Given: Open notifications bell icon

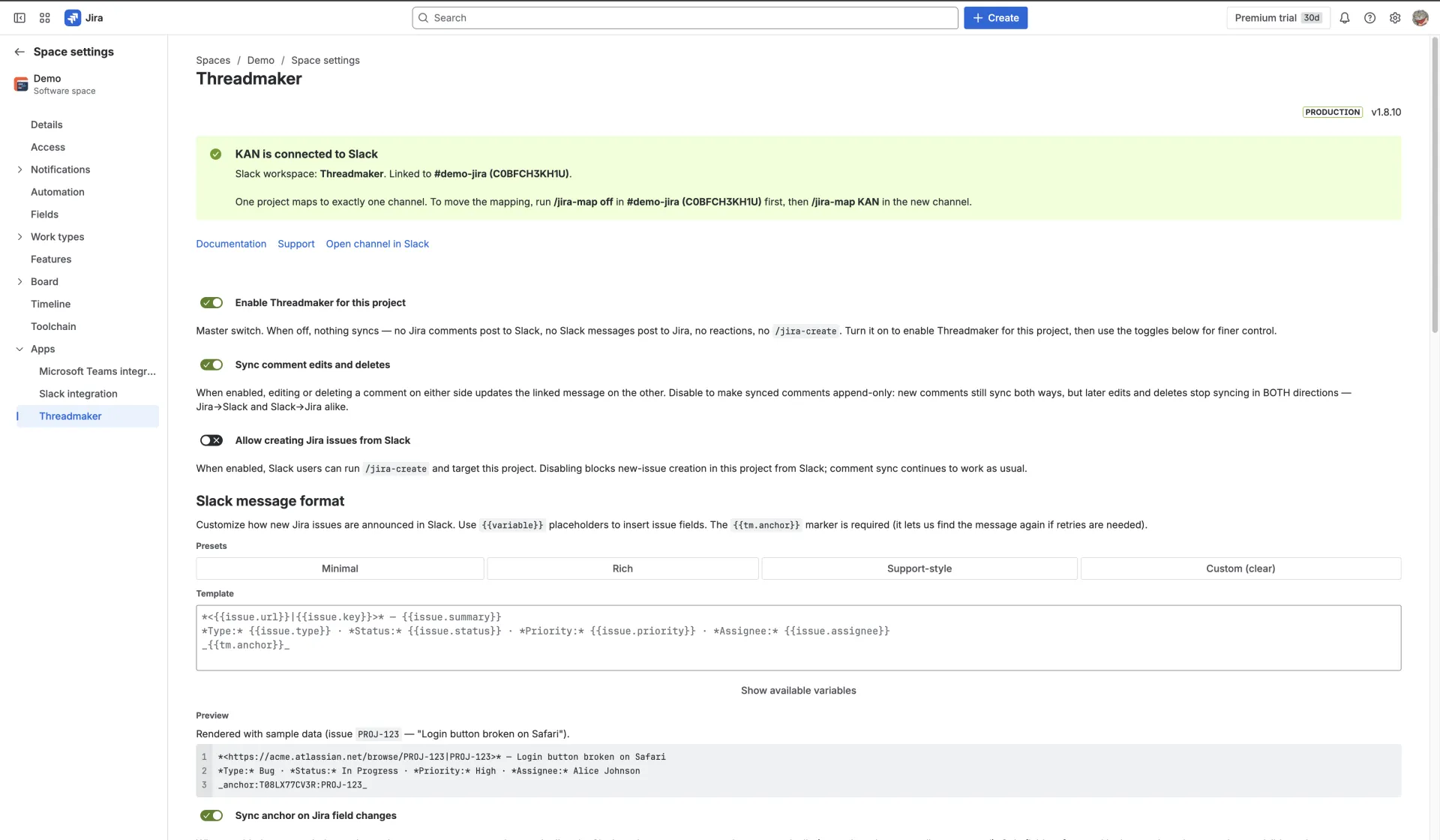Looking at the screenshot, I should click(1345, 18).
